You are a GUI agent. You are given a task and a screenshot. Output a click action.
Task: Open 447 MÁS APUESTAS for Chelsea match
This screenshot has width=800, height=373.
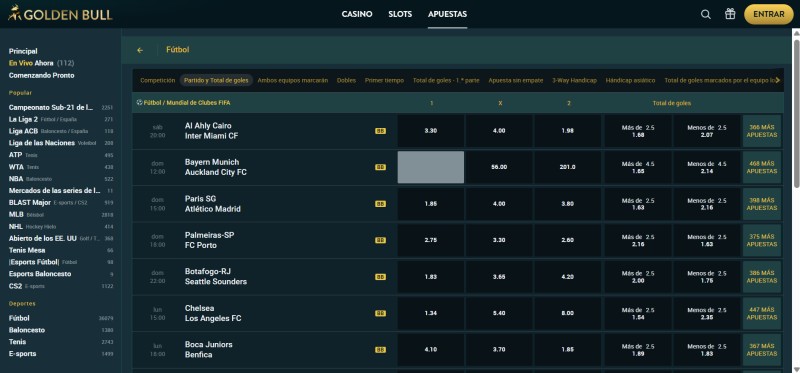pyautogui.click(x=762, y=313)
